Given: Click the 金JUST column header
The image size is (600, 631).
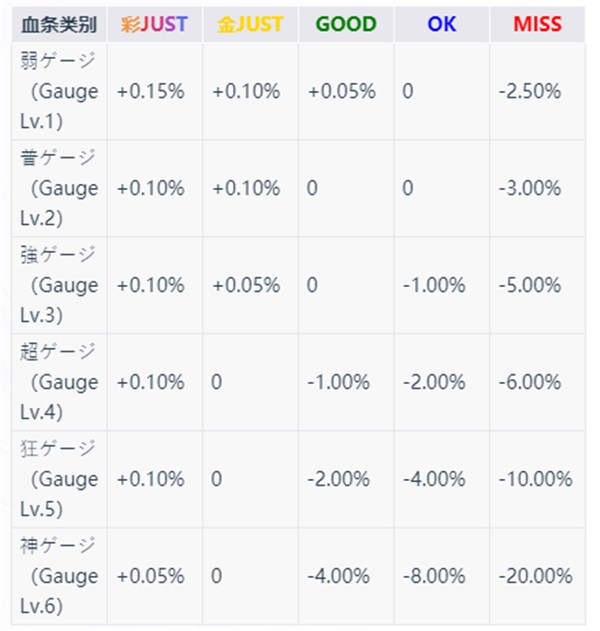Looking at the screenshot, I should click(249, 24).
